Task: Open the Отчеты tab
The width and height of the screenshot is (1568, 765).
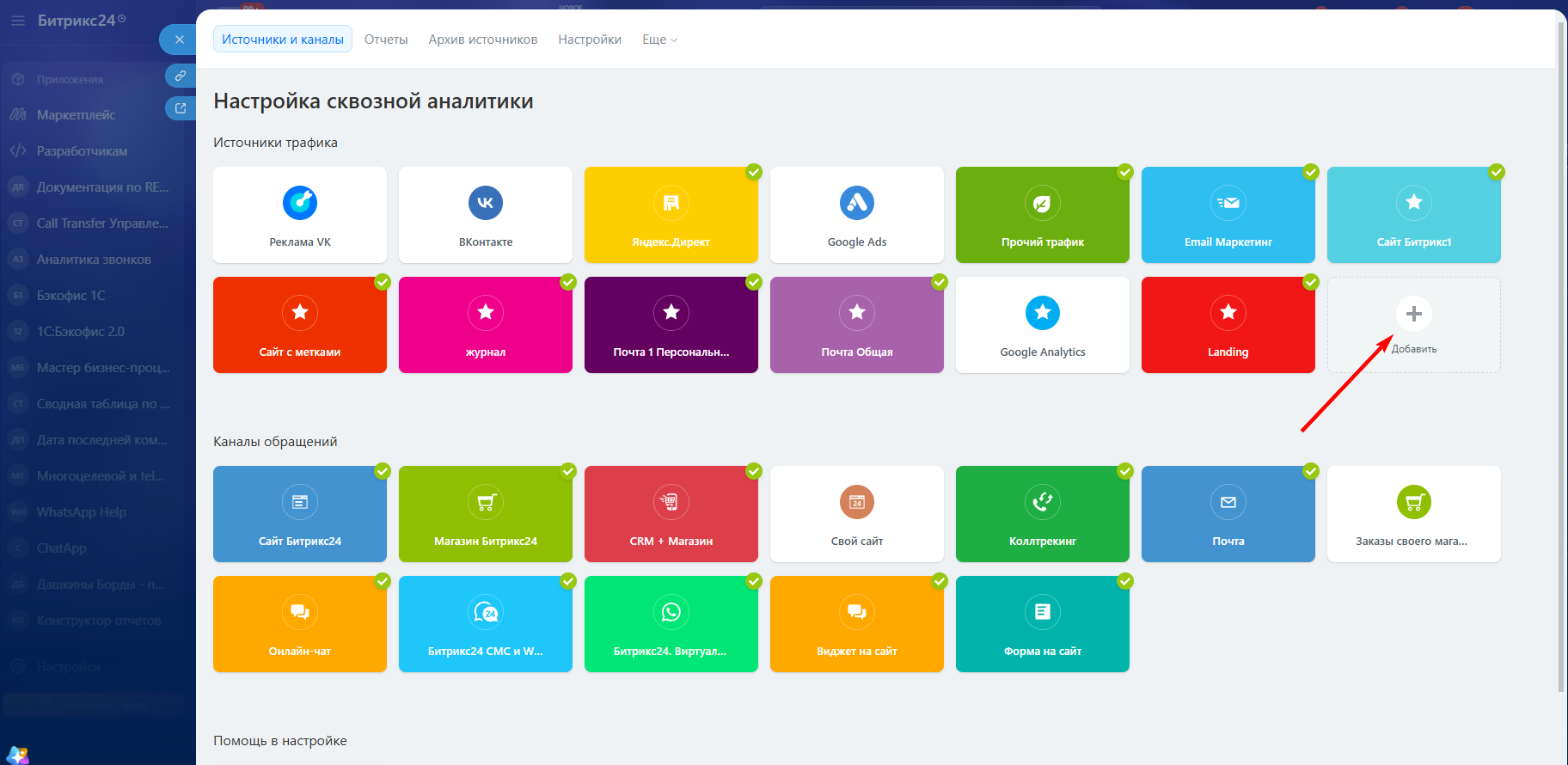Action: point(386,40)
